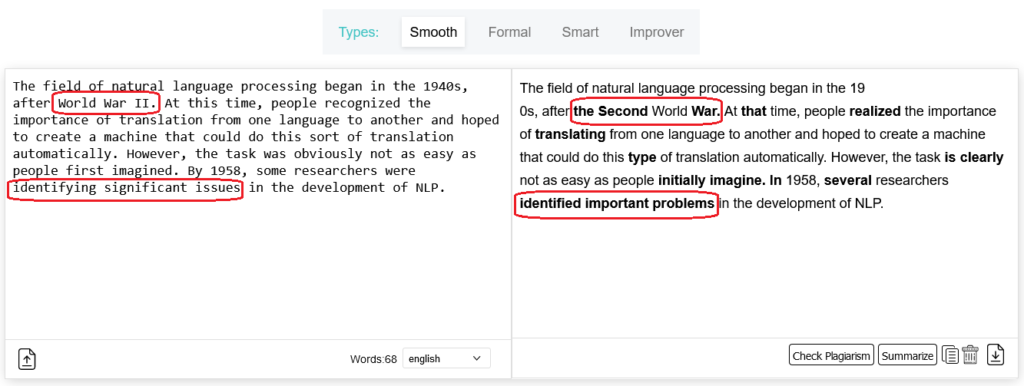Click the bold word 'translating' in output
The image size is (1024, 386).
571,135
